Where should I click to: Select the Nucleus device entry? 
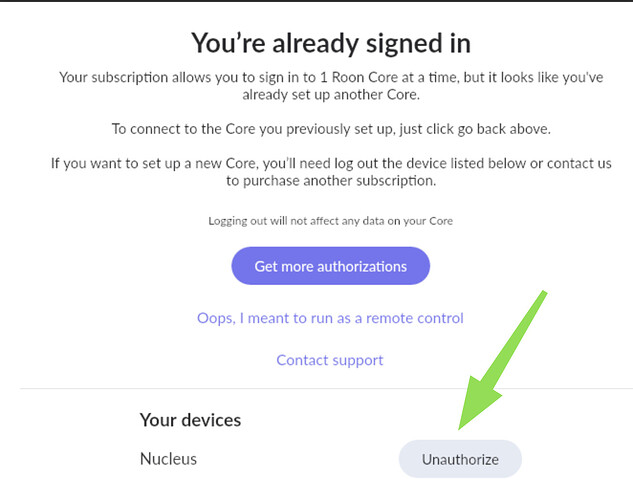168,459
